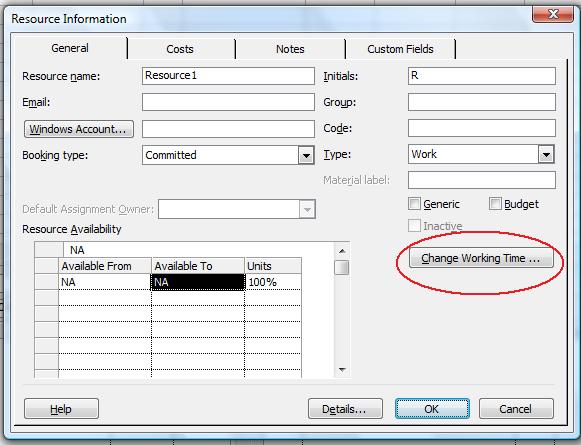Open Help for this dialog
Screen dimensions: 581x445
[61, 409]
